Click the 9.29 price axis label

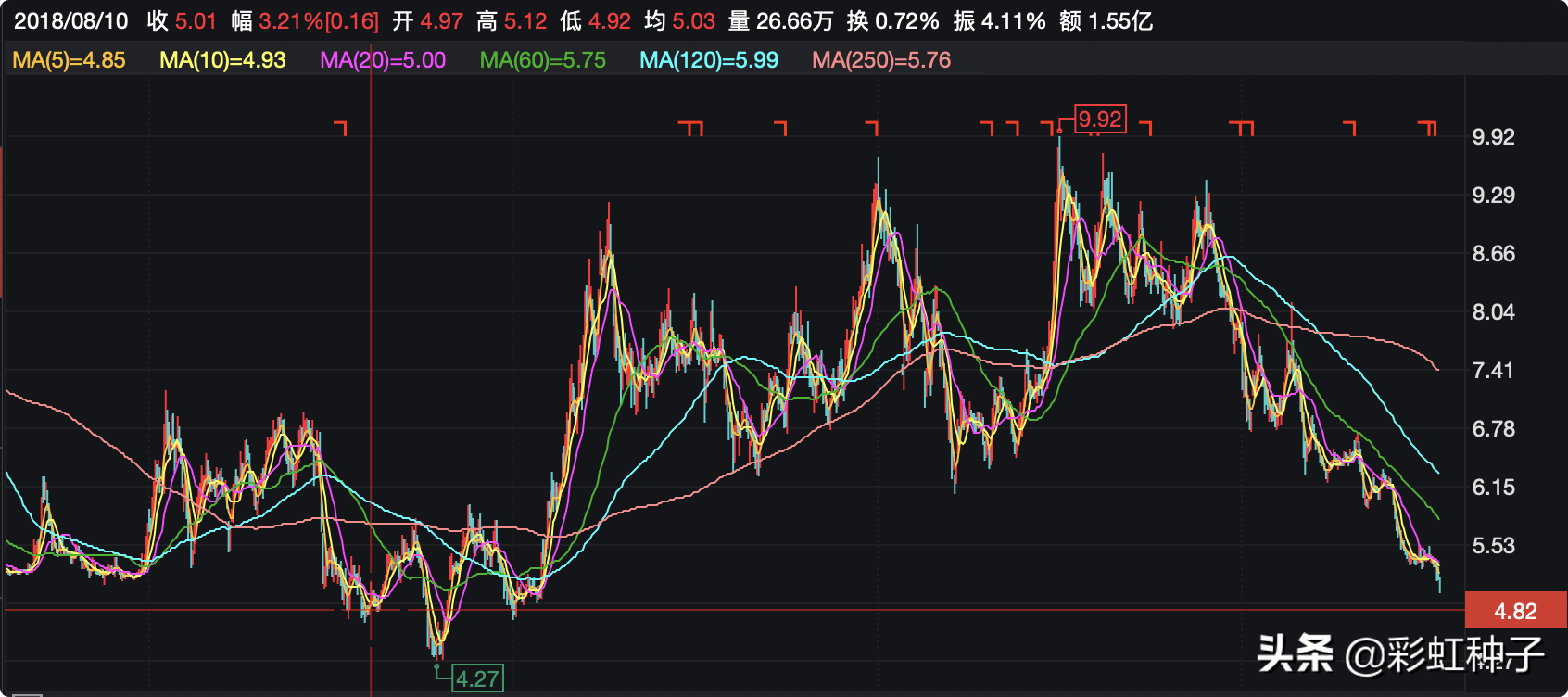1494,196
